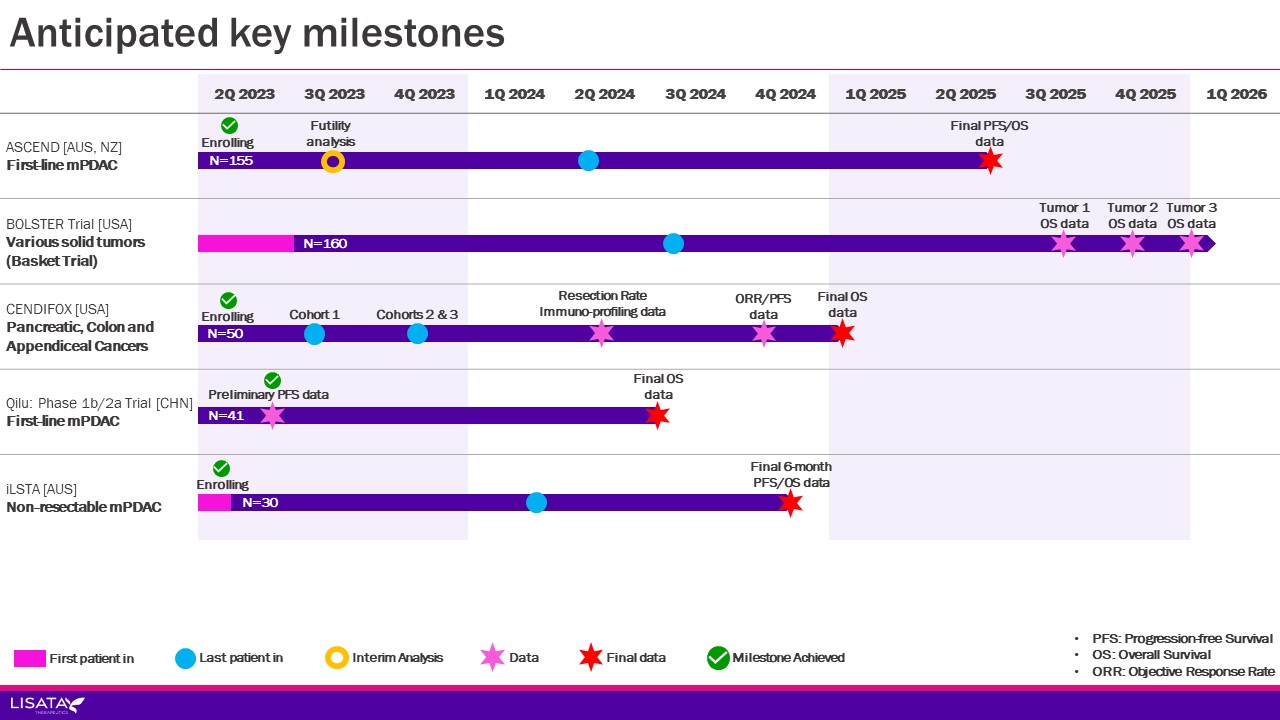Click the Milestone Achieved legend checkmark
The width and height of the screenshot is (1280, 720).
(x=718, y=657)
